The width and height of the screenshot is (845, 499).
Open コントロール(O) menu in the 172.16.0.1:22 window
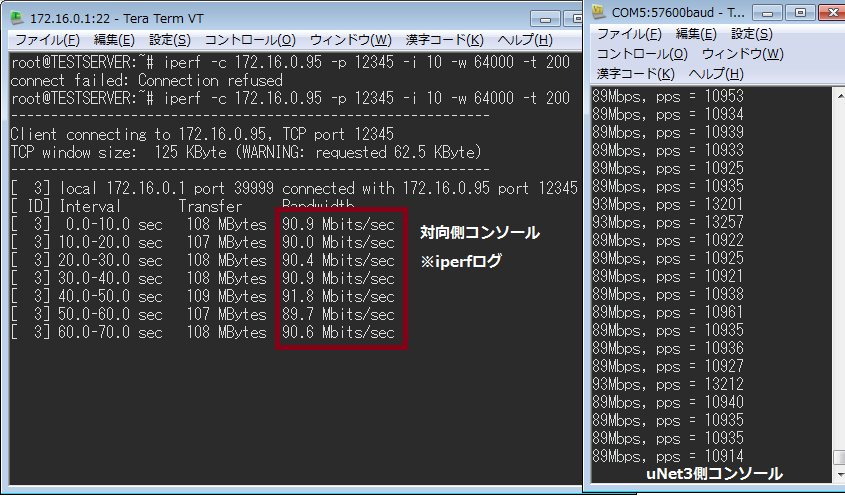pos(250,40)
